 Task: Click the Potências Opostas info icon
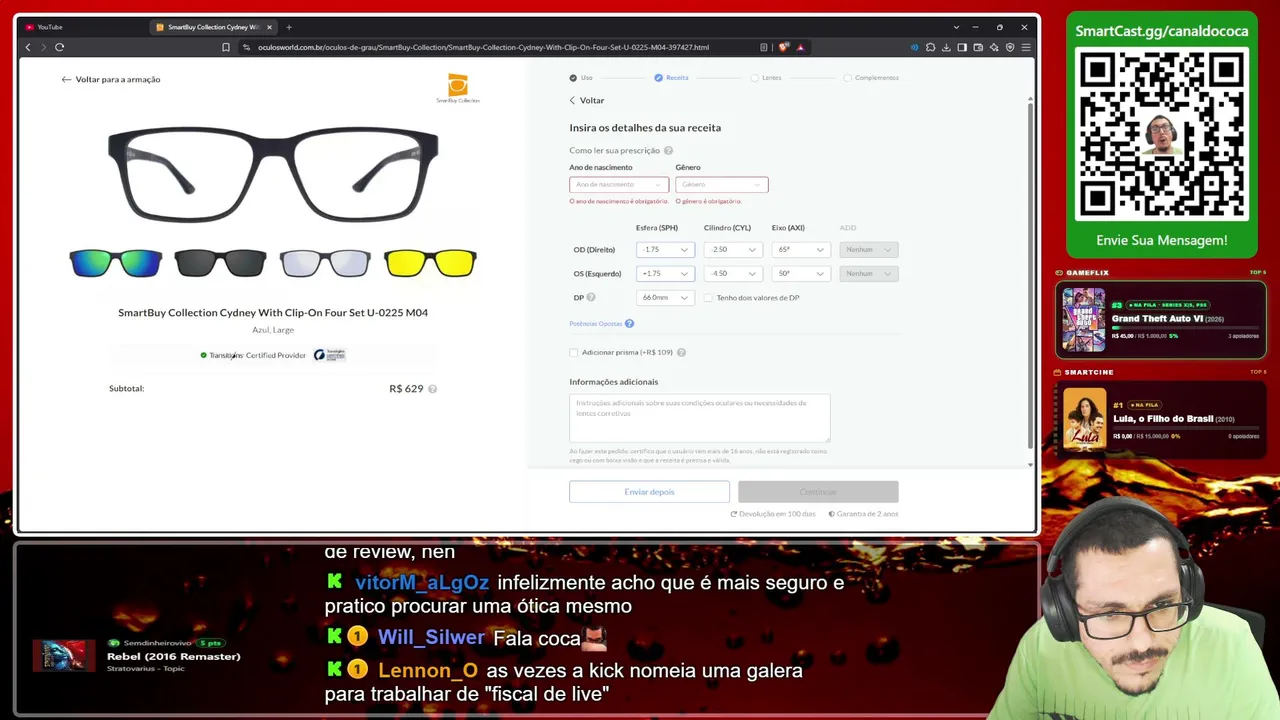629,324
